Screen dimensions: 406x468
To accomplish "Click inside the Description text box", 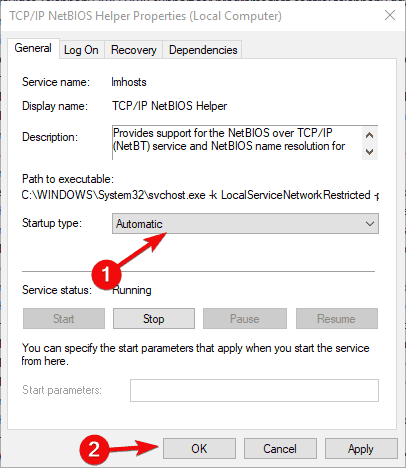I will click(237, 143).
